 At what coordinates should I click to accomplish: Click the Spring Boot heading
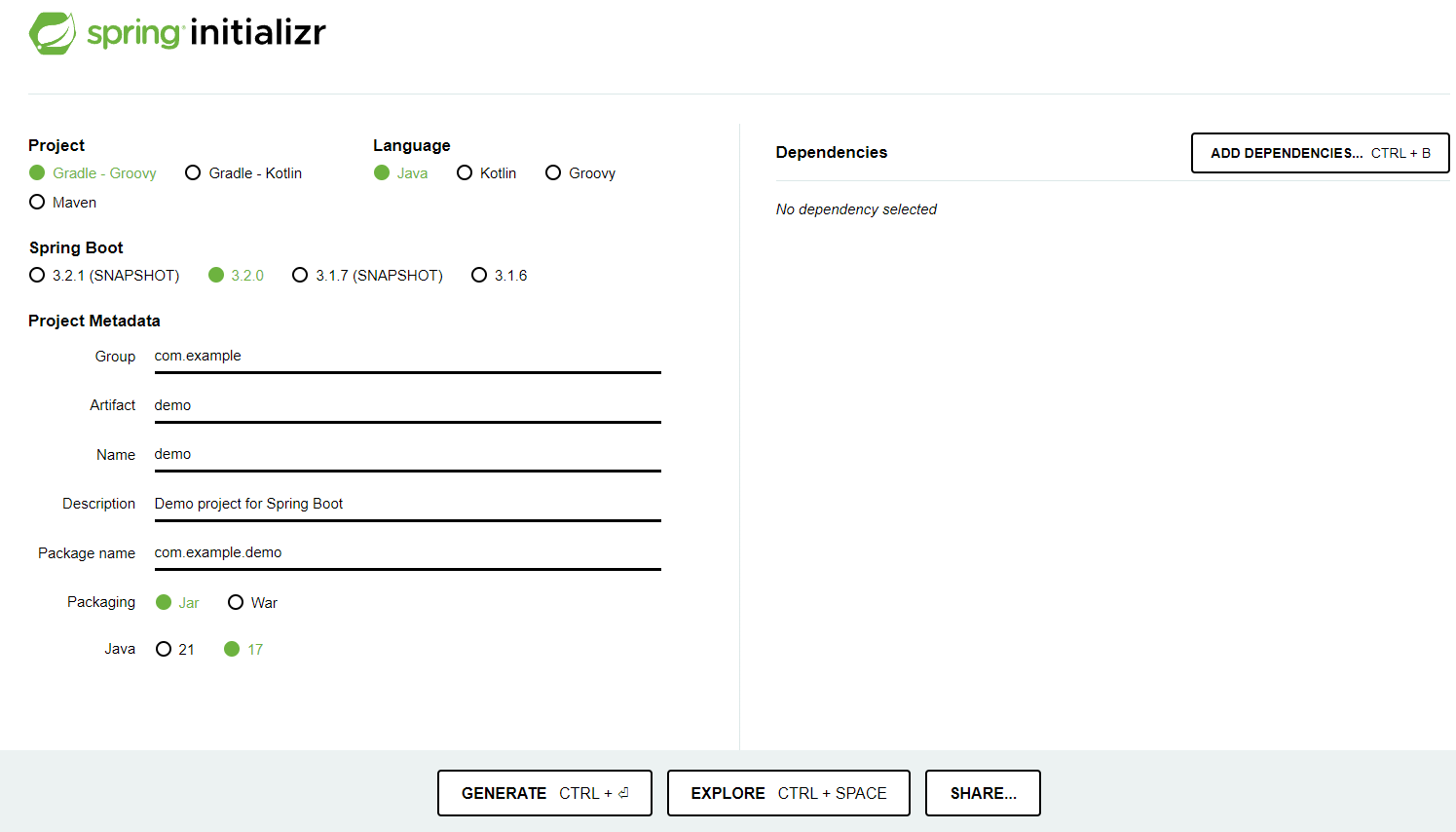pyautogui.click(x=76, y=247)
